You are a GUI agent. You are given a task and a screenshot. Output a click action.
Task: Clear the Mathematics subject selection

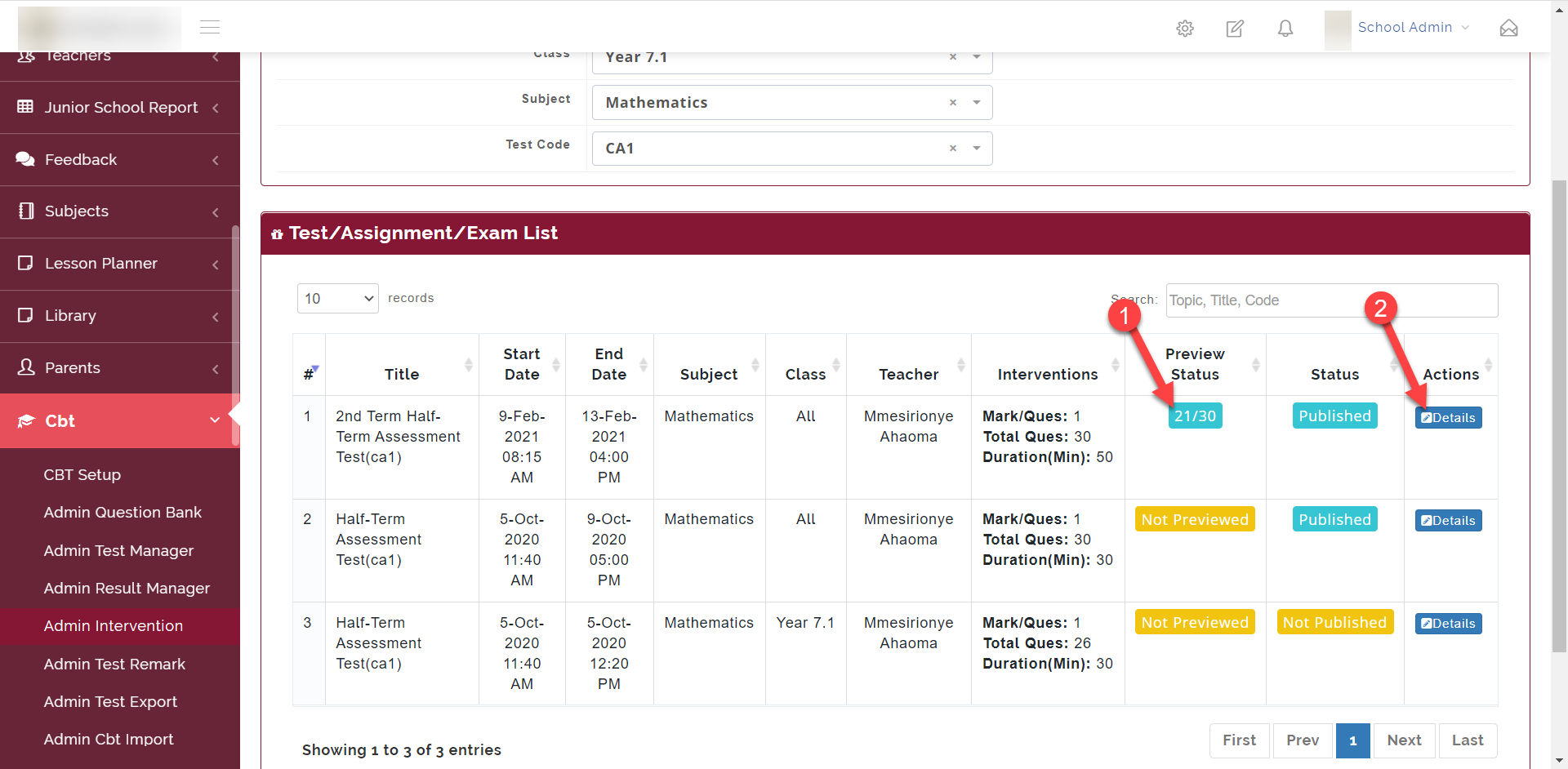953,103
